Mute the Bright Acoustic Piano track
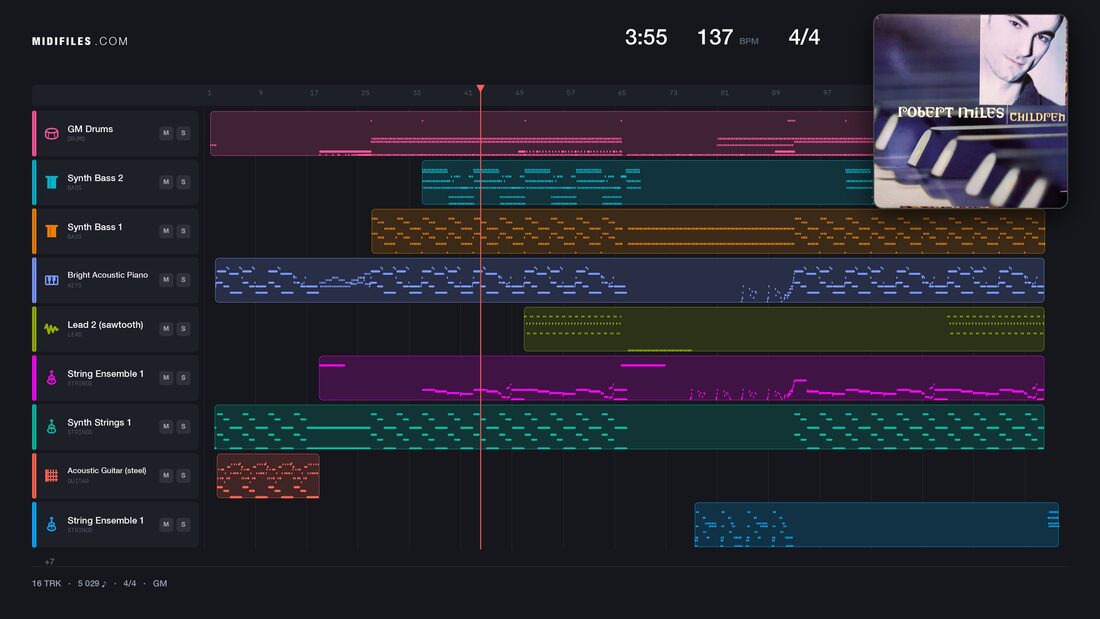1100x619 pixels. tap(166, 279)
